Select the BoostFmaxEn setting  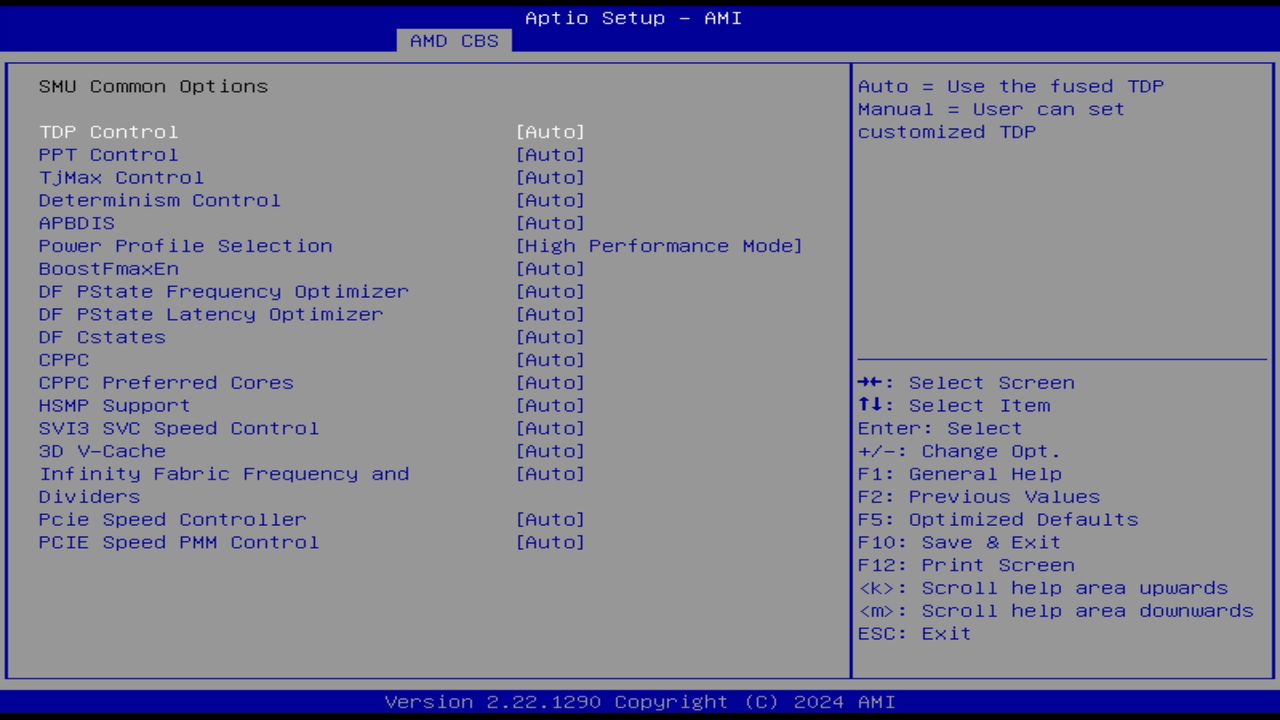[x=109, y=269]
